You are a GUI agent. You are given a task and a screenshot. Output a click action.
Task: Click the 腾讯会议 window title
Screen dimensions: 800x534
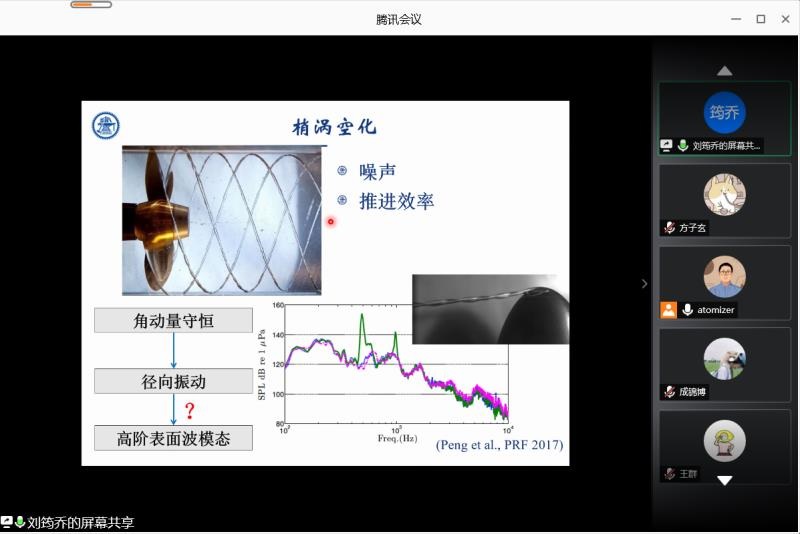click(x=399, y=19)
